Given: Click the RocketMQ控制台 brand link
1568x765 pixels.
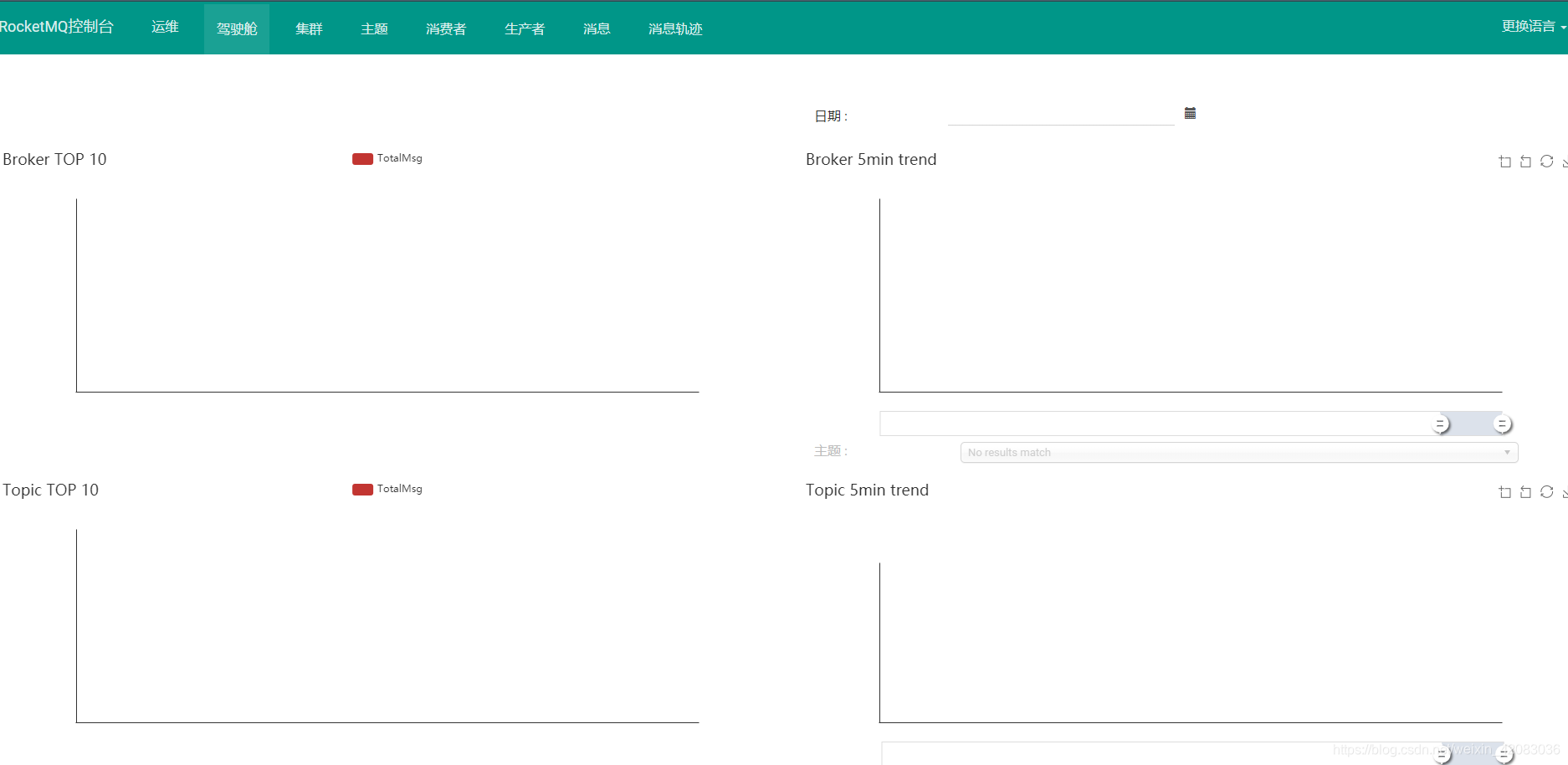Looking at the screenshot, I should (56, 27).
